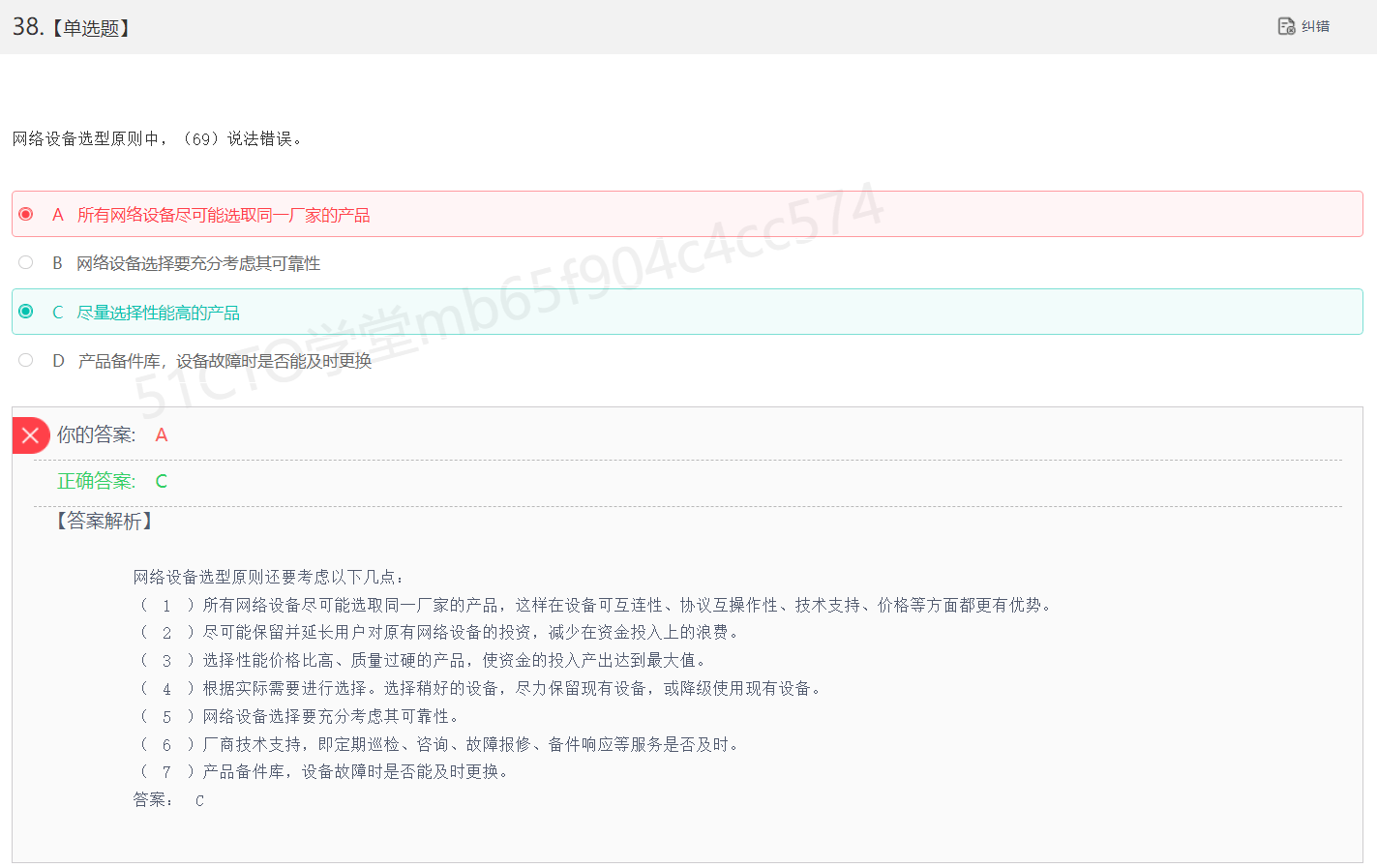Click explanation point 3 about 性能价格比高
Viewport: 1377px width, 868px height.
click(x=424, y=660)
